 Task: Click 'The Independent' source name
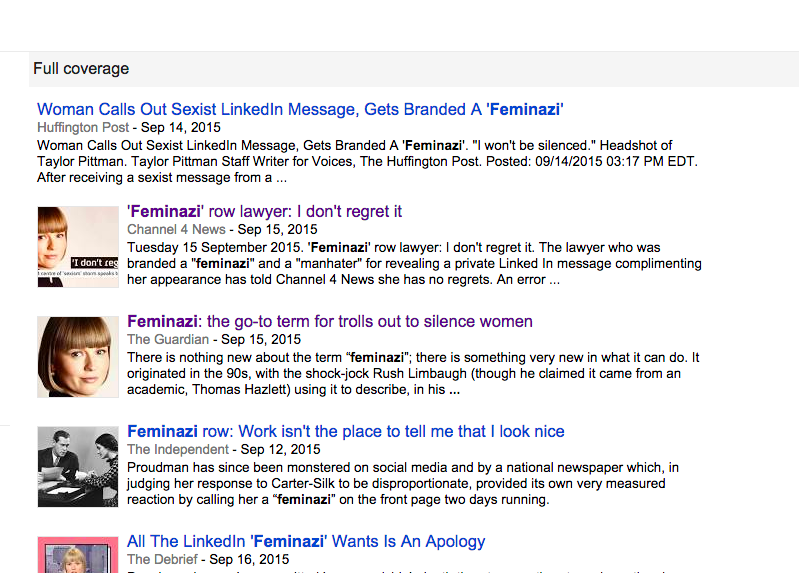[x=179, y=450]
